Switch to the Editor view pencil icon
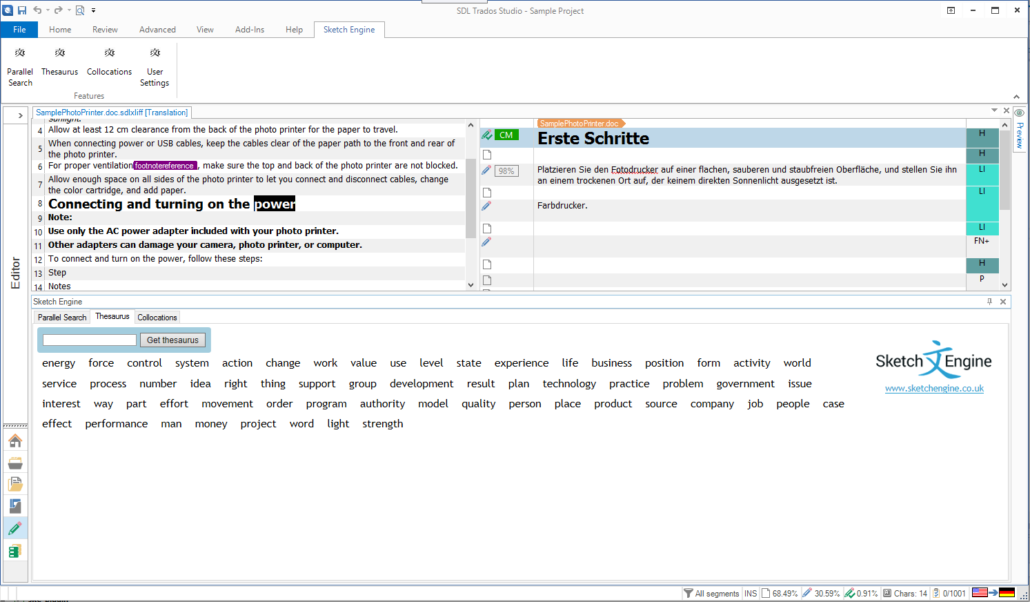This screenshot has height=602, width=1030. tap(15, 529)
